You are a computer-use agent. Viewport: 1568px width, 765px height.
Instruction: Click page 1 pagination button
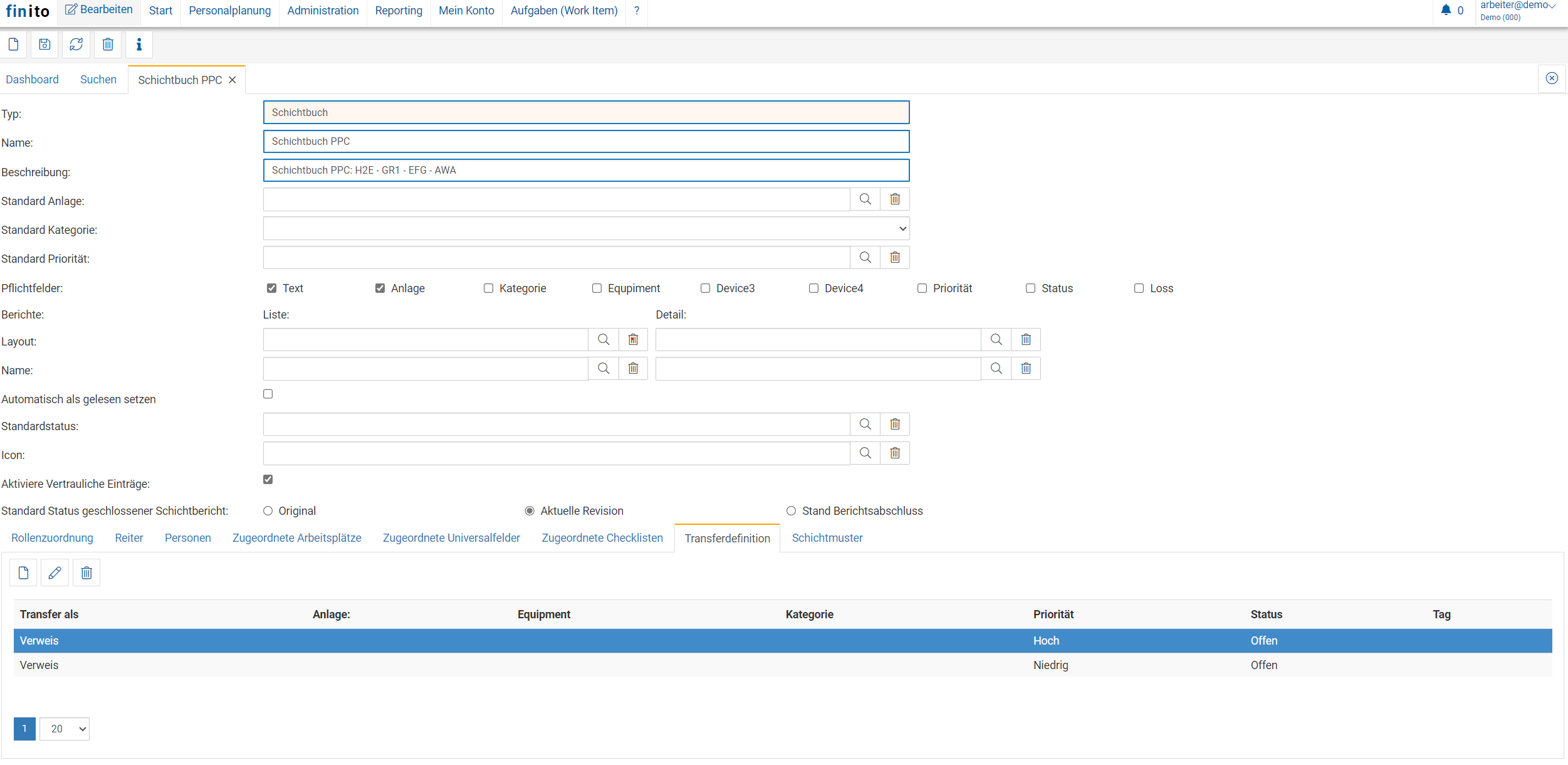pos(24,729)
